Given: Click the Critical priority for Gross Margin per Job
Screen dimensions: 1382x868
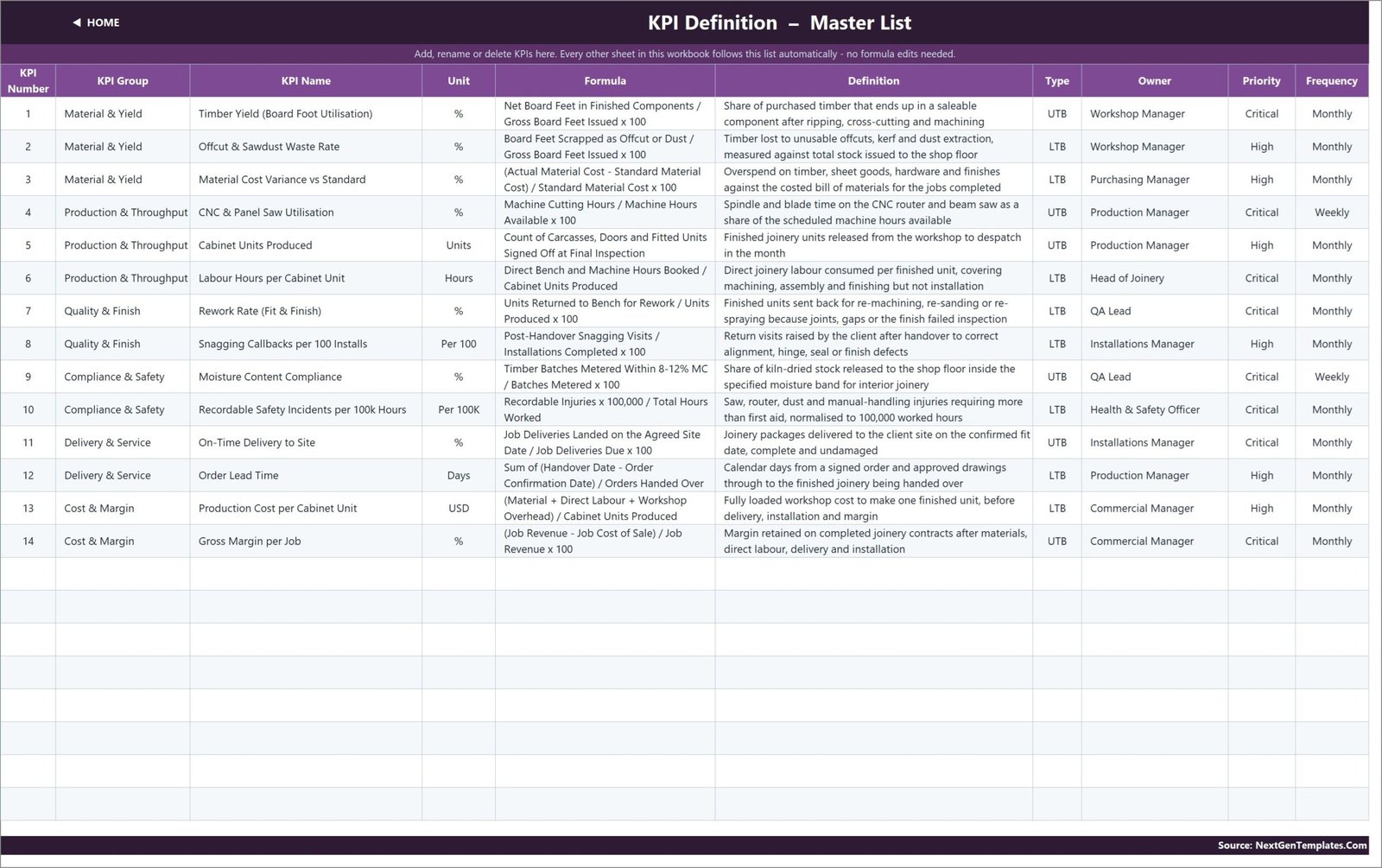Looking at the screenshot, I should pyautogui.click(x=1261, y=541).
